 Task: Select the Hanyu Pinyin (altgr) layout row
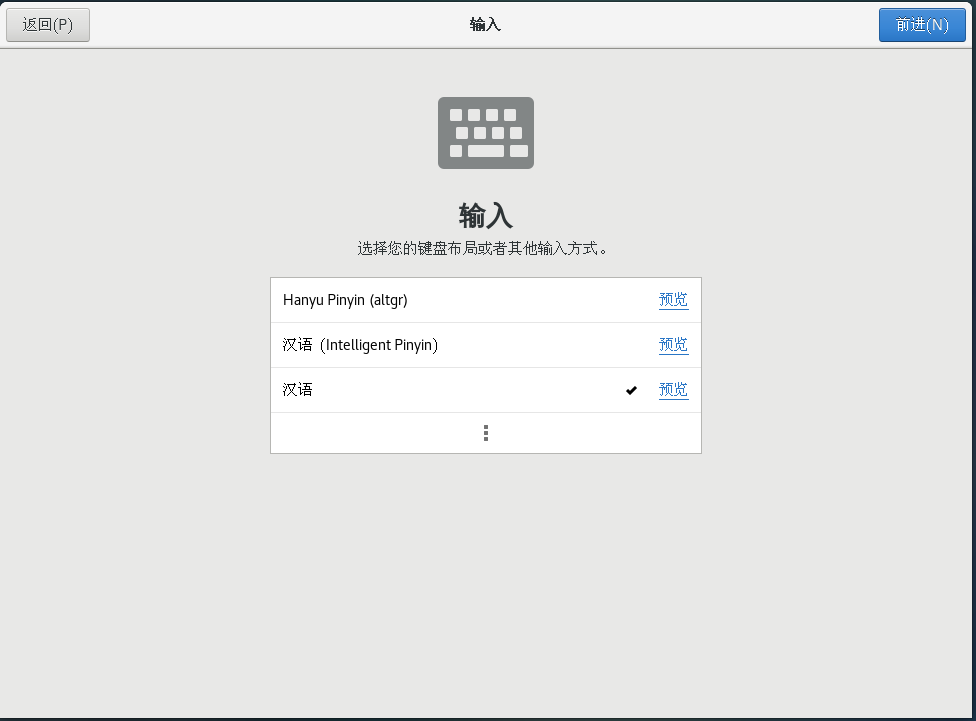coord(486,300)
